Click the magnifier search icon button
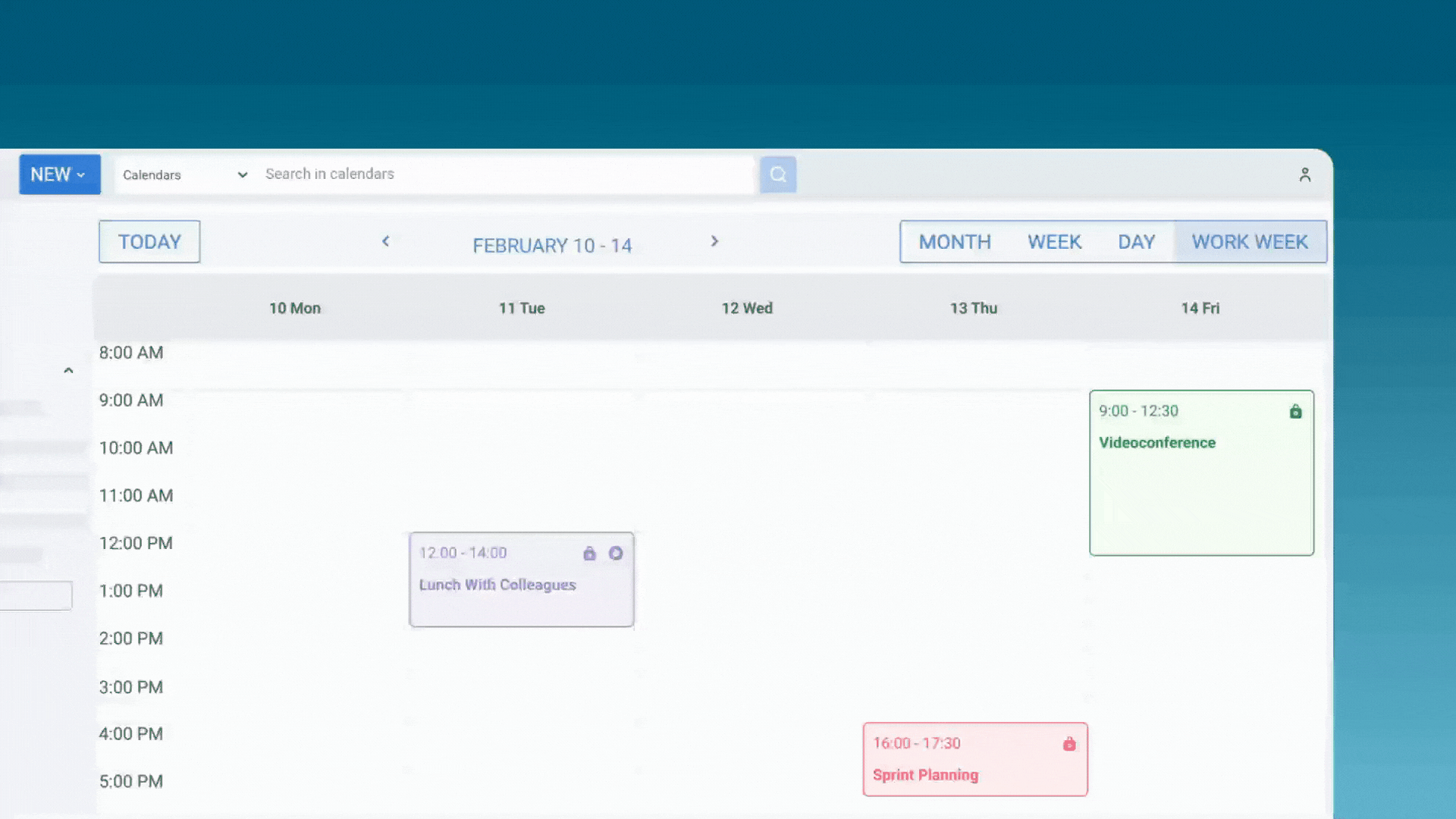 click(778, 174)
